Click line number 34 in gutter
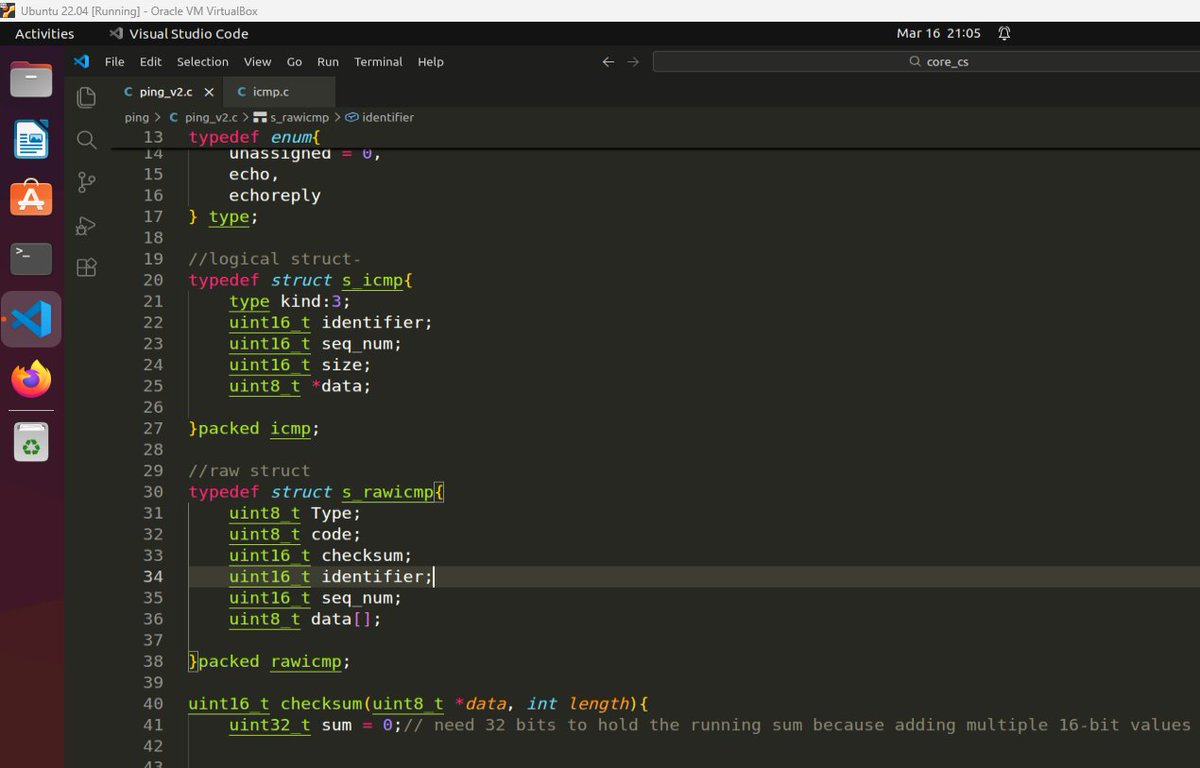This screenshot has height=768, width=1200. pos(153,576)
